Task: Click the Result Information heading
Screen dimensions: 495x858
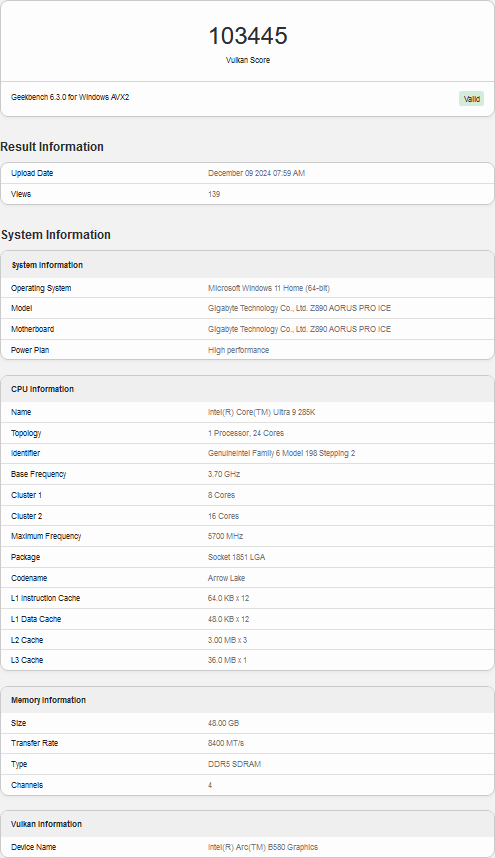Action: coord(52,147)
